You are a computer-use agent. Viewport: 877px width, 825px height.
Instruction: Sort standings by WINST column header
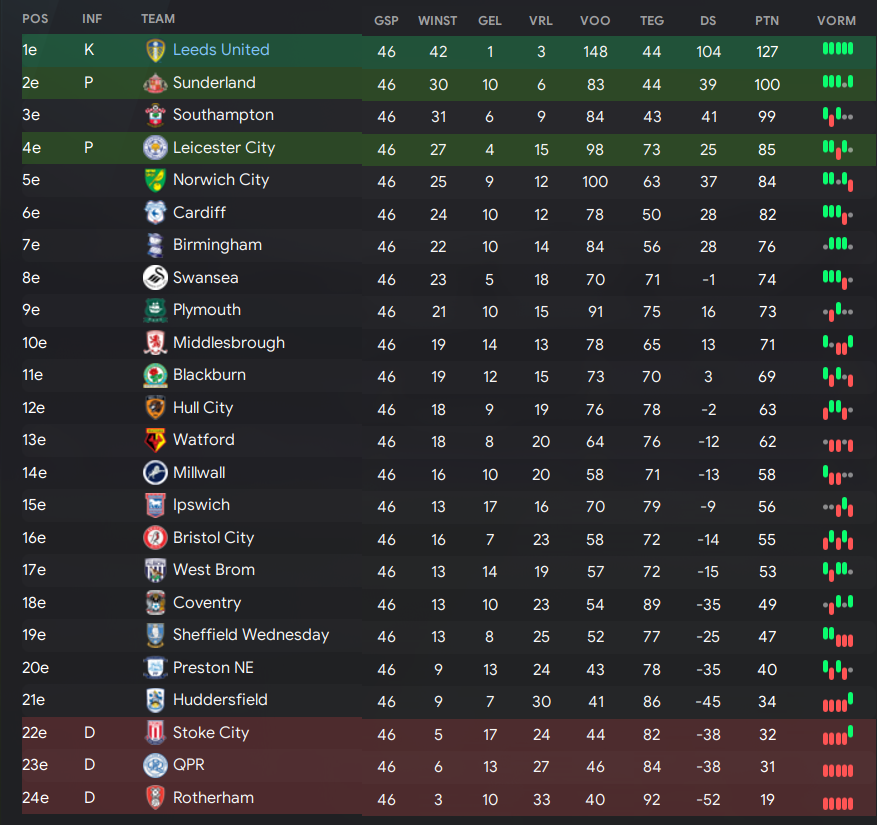click(437, 21)
